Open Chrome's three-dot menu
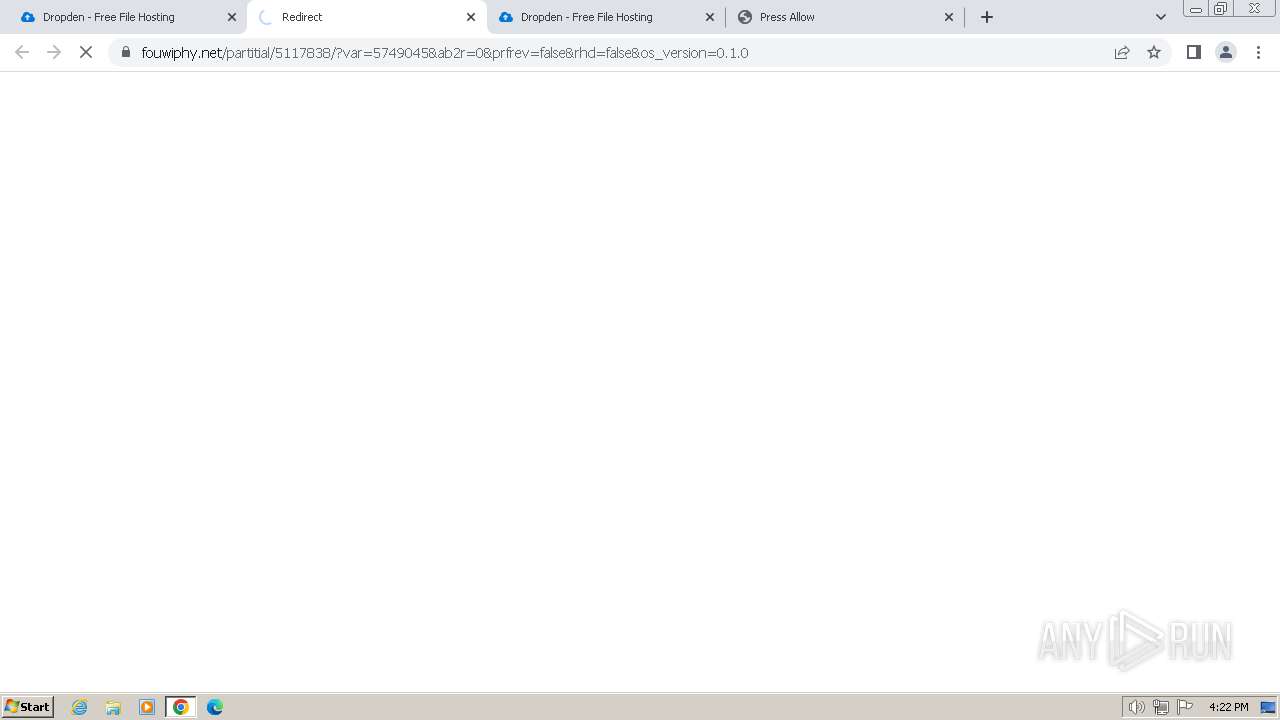Screen dimensions: 1280x720 pyautogui.click(x=1258, y=52)
